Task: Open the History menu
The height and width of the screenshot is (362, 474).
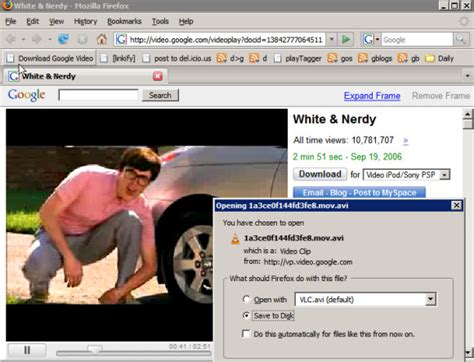Action: pyautogui.click(x=86, y=21)
